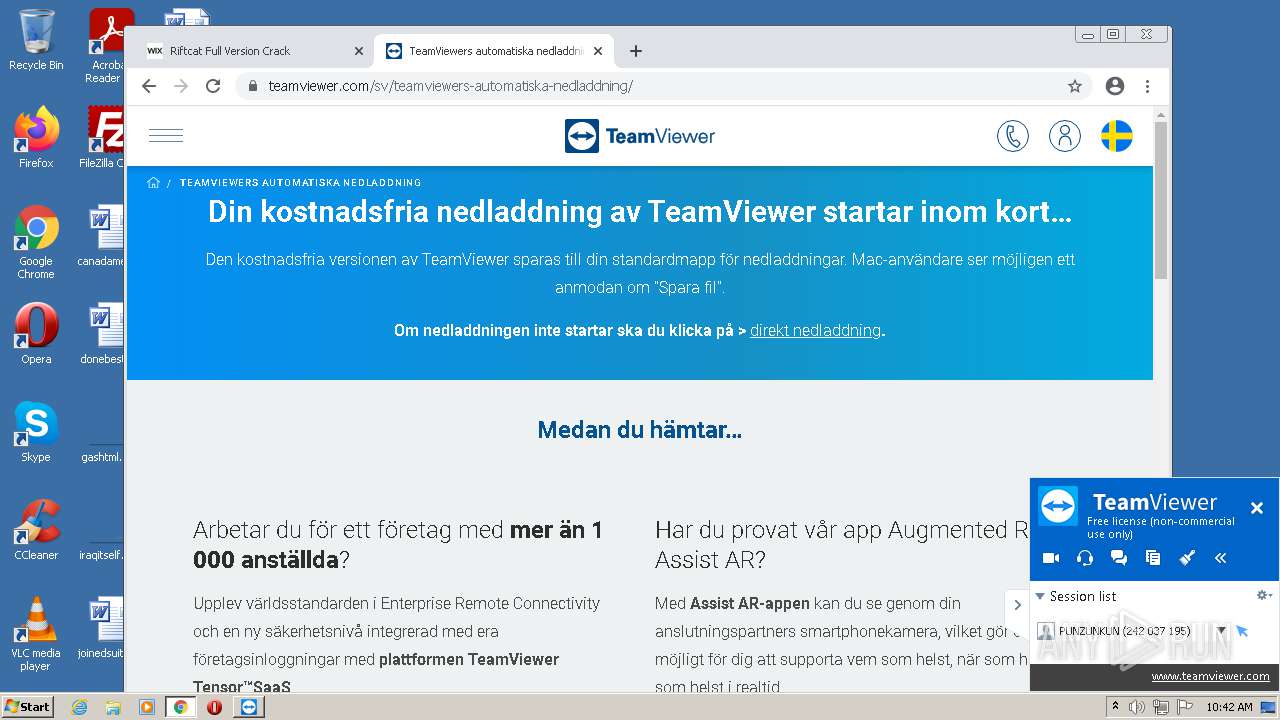This screenshot has width=1280, height=720.
Task: Toggle remote control cursor for PUNZUNKUN
Action: click(1243, 631)
